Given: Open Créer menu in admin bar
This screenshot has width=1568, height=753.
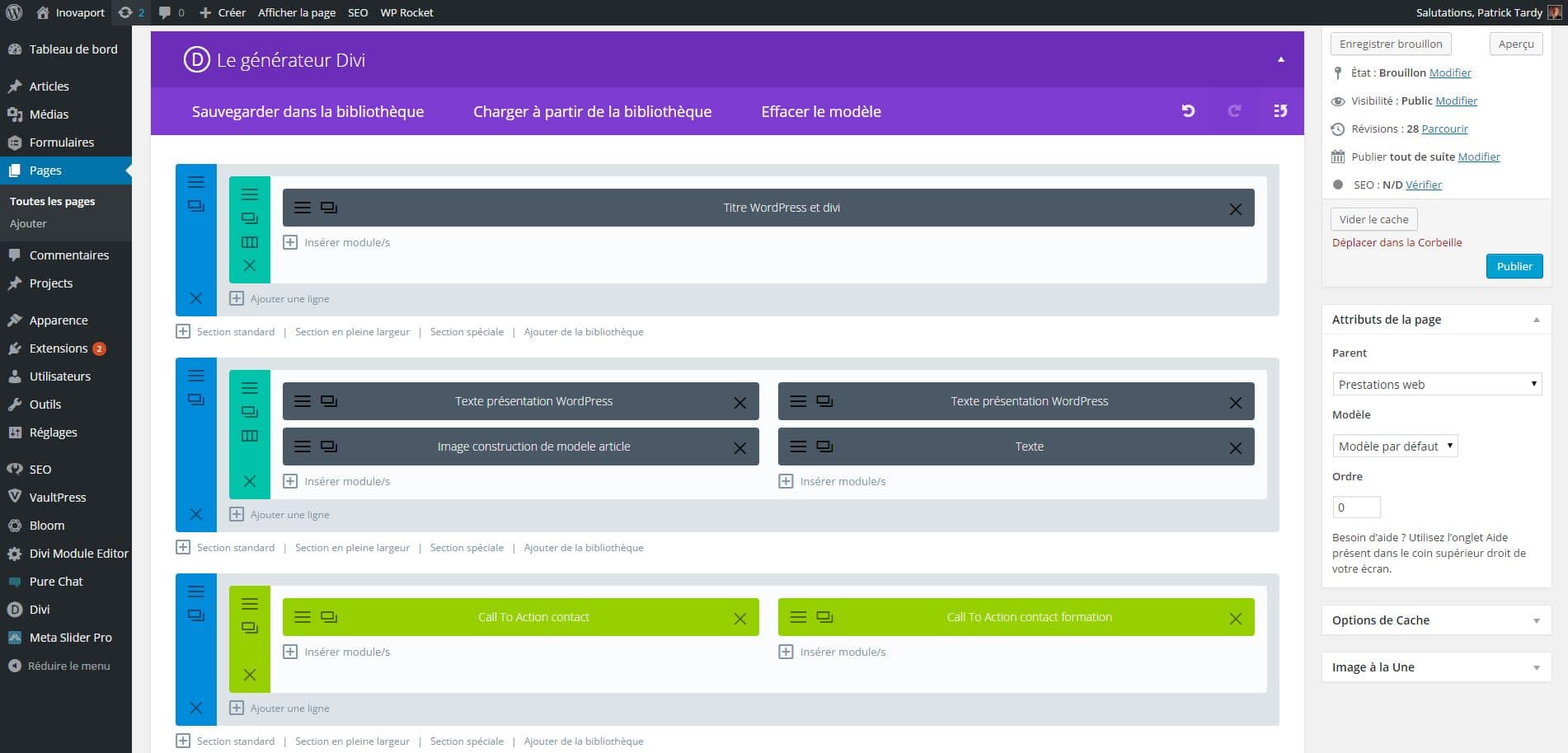Looking at the screenshot, I should click(223, 12).
